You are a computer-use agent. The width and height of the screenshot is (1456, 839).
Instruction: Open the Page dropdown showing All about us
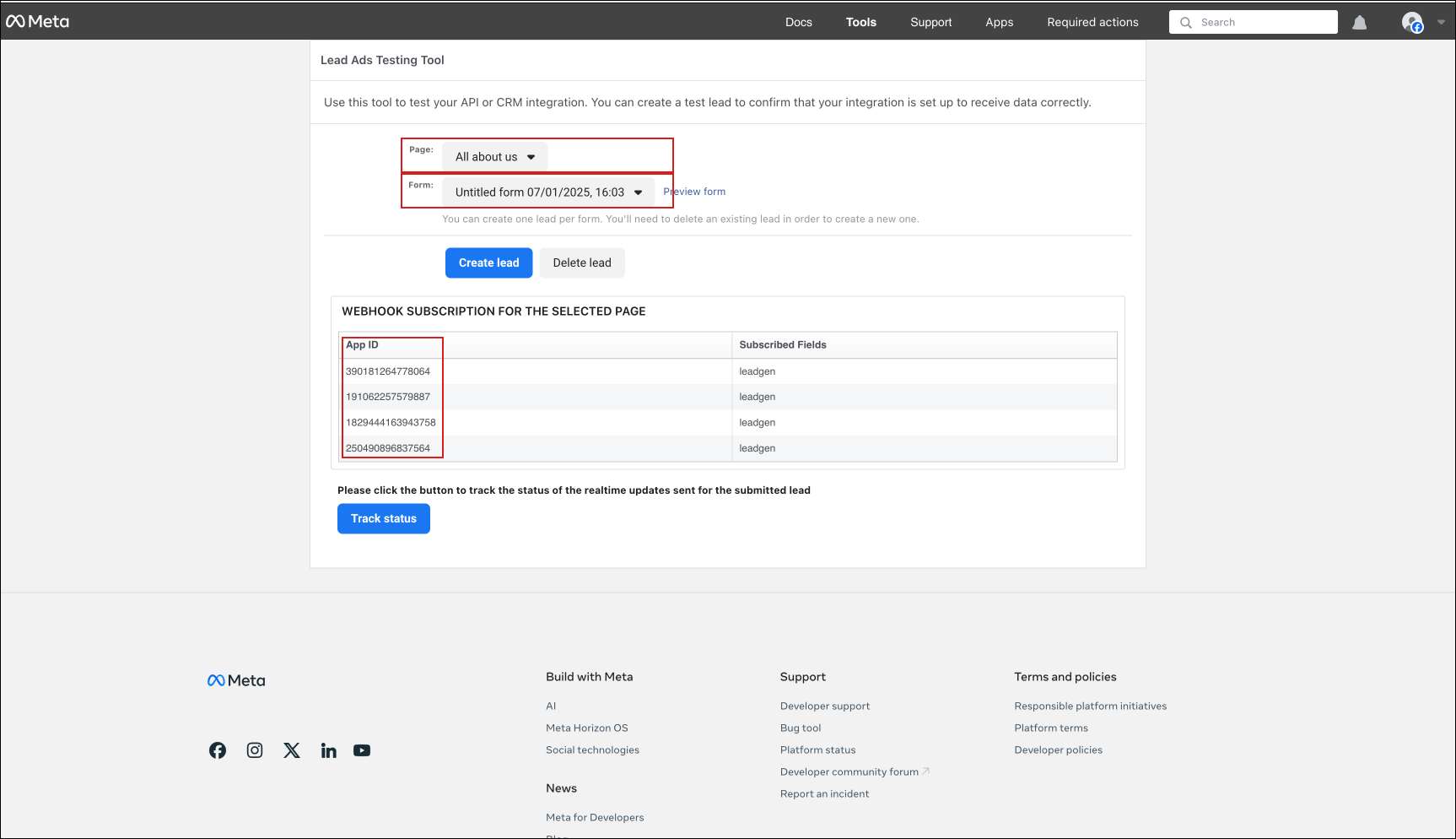tap(495, 157)
